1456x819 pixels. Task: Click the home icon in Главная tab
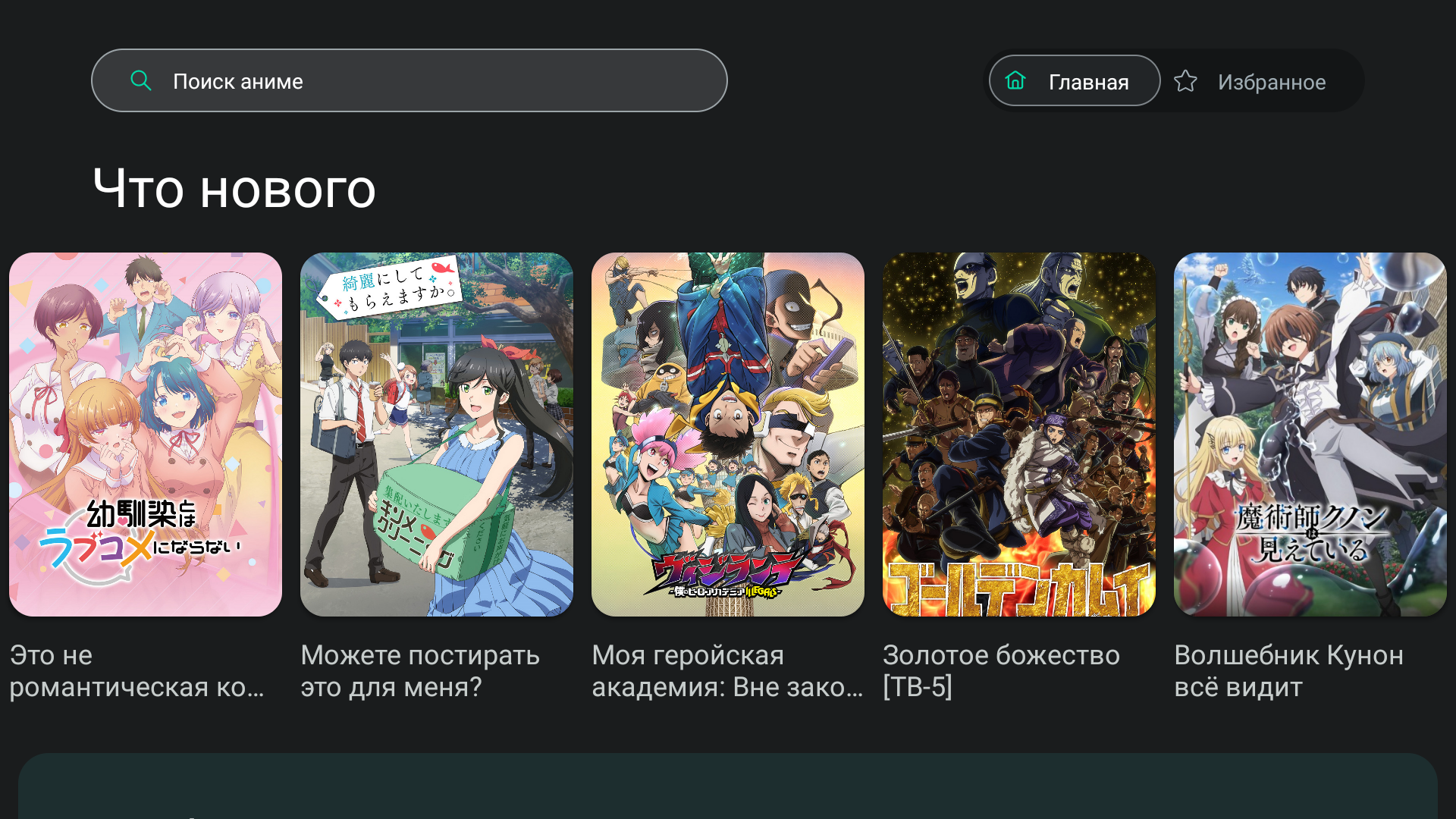coord(1015,80)
